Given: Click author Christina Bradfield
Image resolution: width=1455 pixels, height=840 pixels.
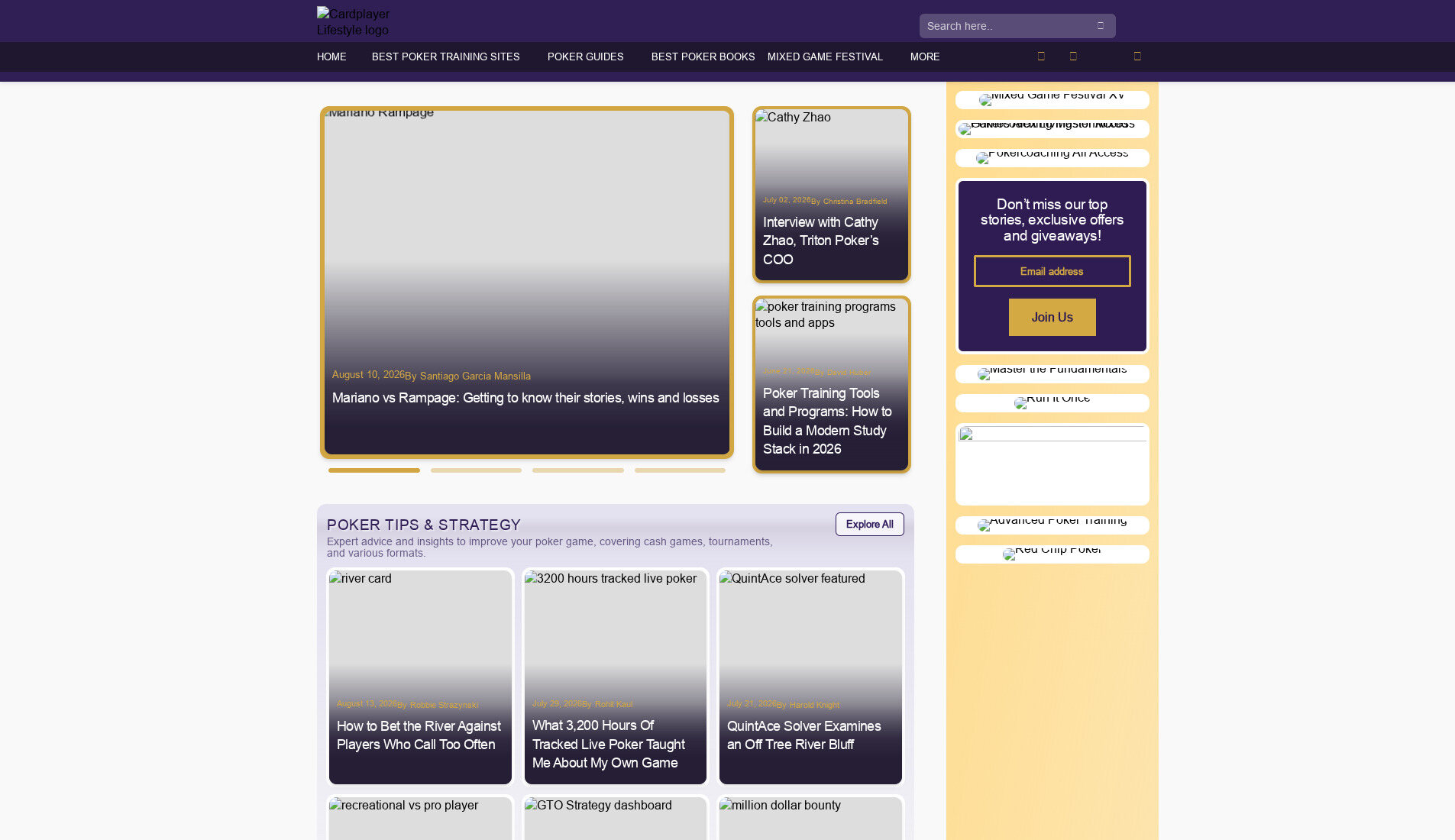Looking at the screenshot, I should [855, 202].
